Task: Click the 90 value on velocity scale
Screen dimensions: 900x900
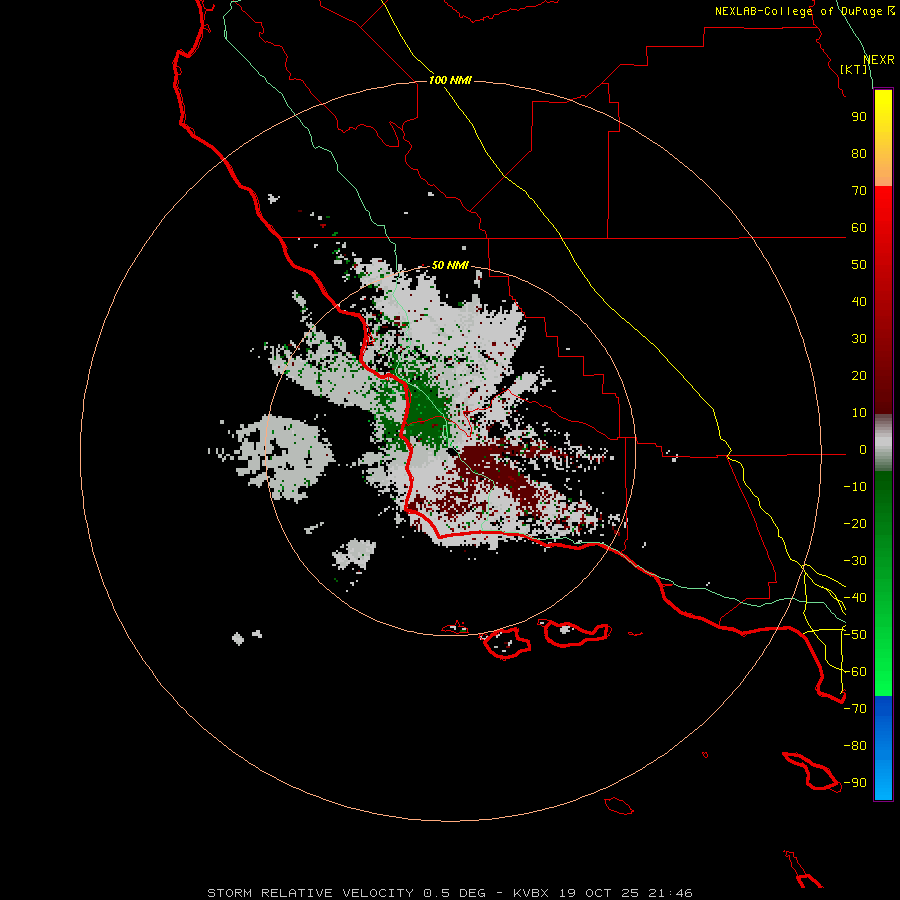Action: (x=859, y=117)
